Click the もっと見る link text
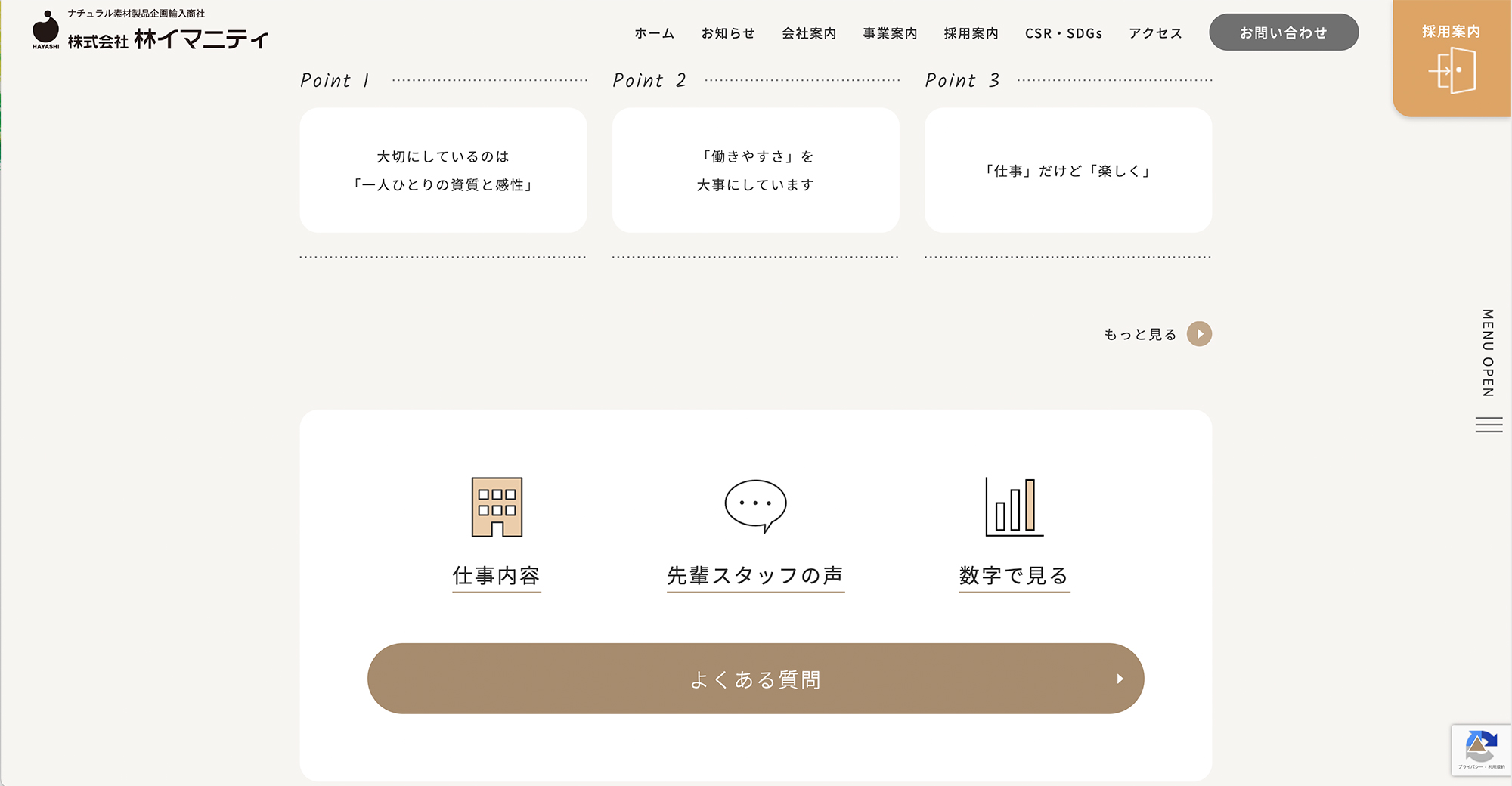 pyautogui.click(x=1140, y=334)
